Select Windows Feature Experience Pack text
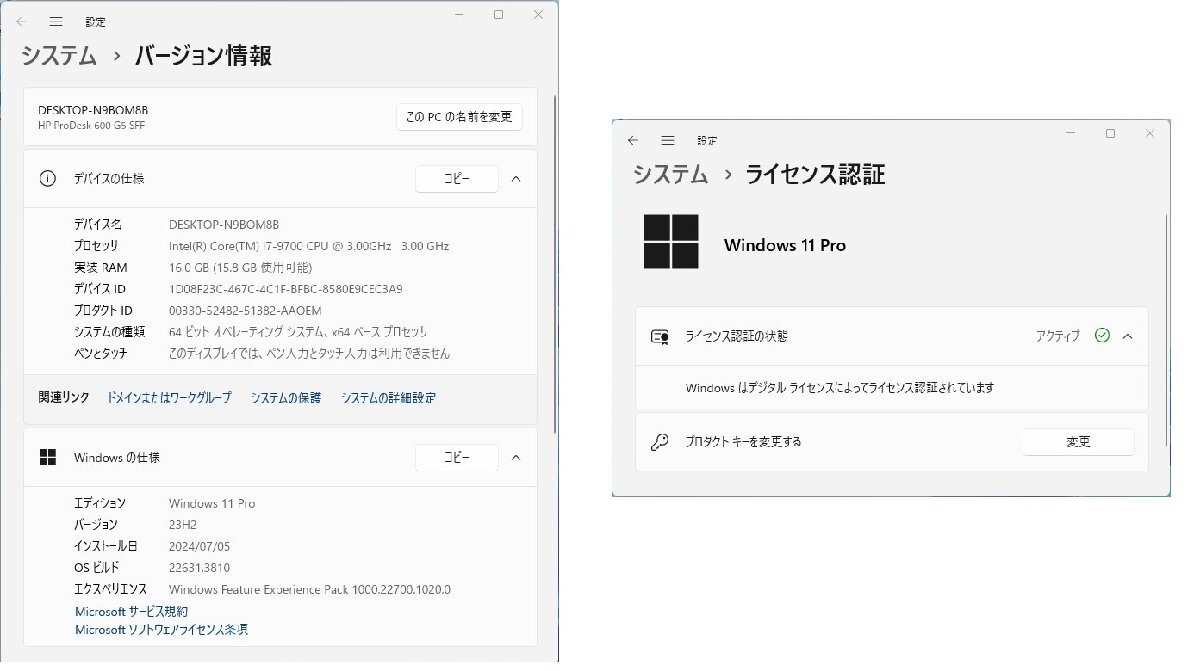Screen dimensions: 1200x671 click(310, 590)
